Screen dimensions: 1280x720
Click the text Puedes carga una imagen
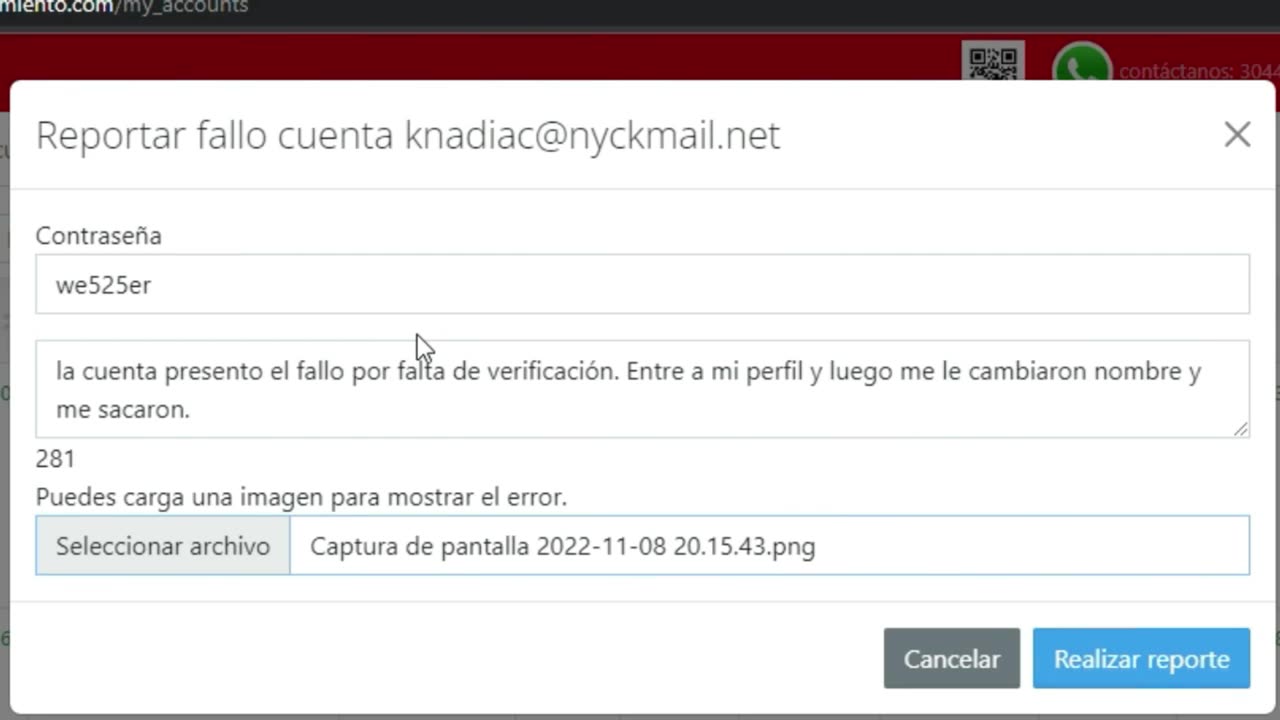(x=301, y=497)
